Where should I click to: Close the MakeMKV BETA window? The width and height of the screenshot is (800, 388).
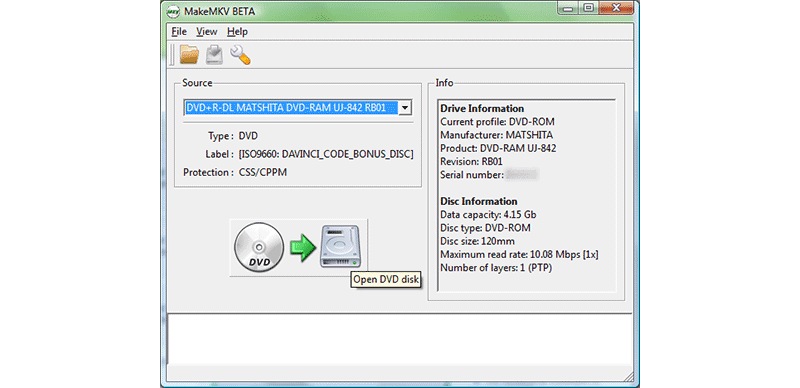pyautogui.click(x=615, y=8)
